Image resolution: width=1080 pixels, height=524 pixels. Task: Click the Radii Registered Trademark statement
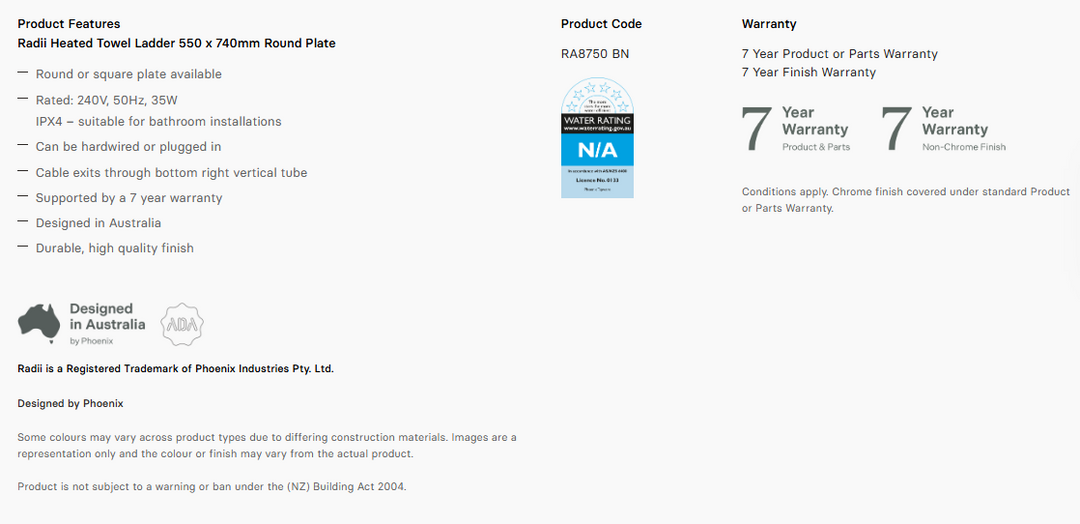[176, 369]
